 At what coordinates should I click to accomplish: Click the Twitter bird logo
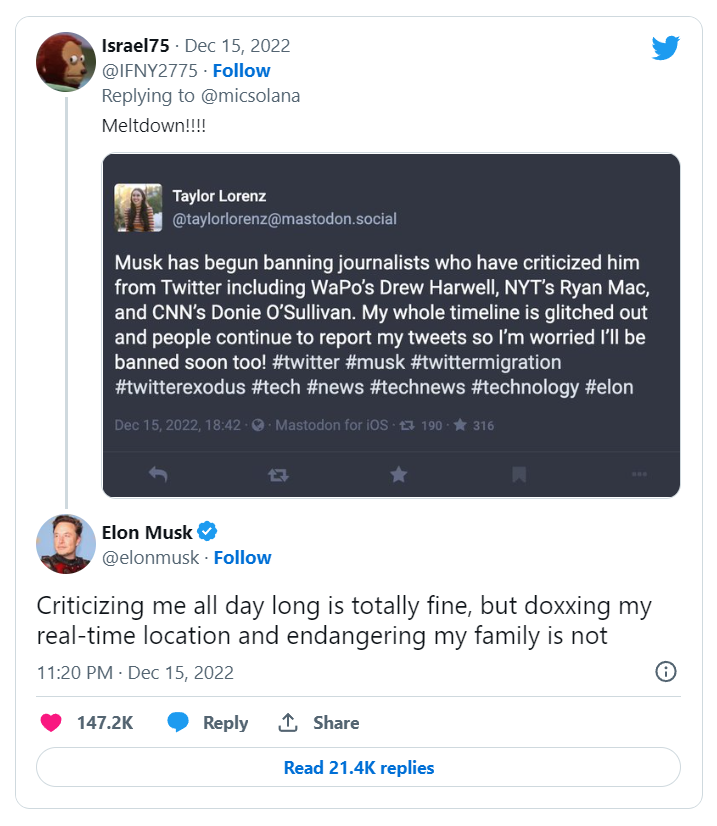point(664,46)
